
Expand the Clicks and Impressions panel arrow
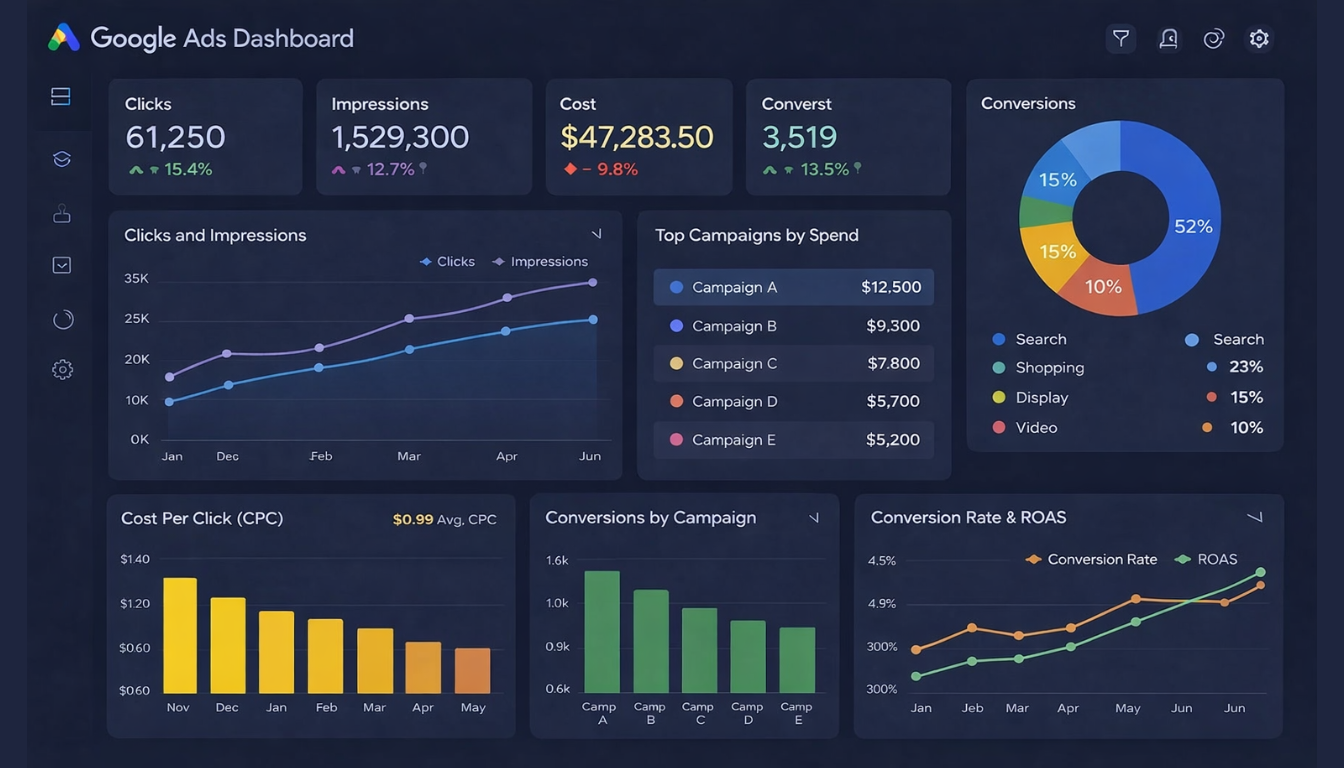pos(596,234)
